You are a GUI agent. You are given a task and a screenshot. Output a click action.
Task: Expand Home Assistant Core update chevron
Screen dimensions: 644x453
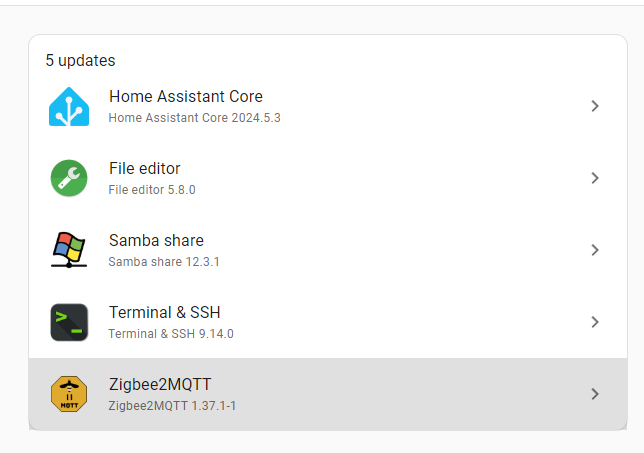595,106
